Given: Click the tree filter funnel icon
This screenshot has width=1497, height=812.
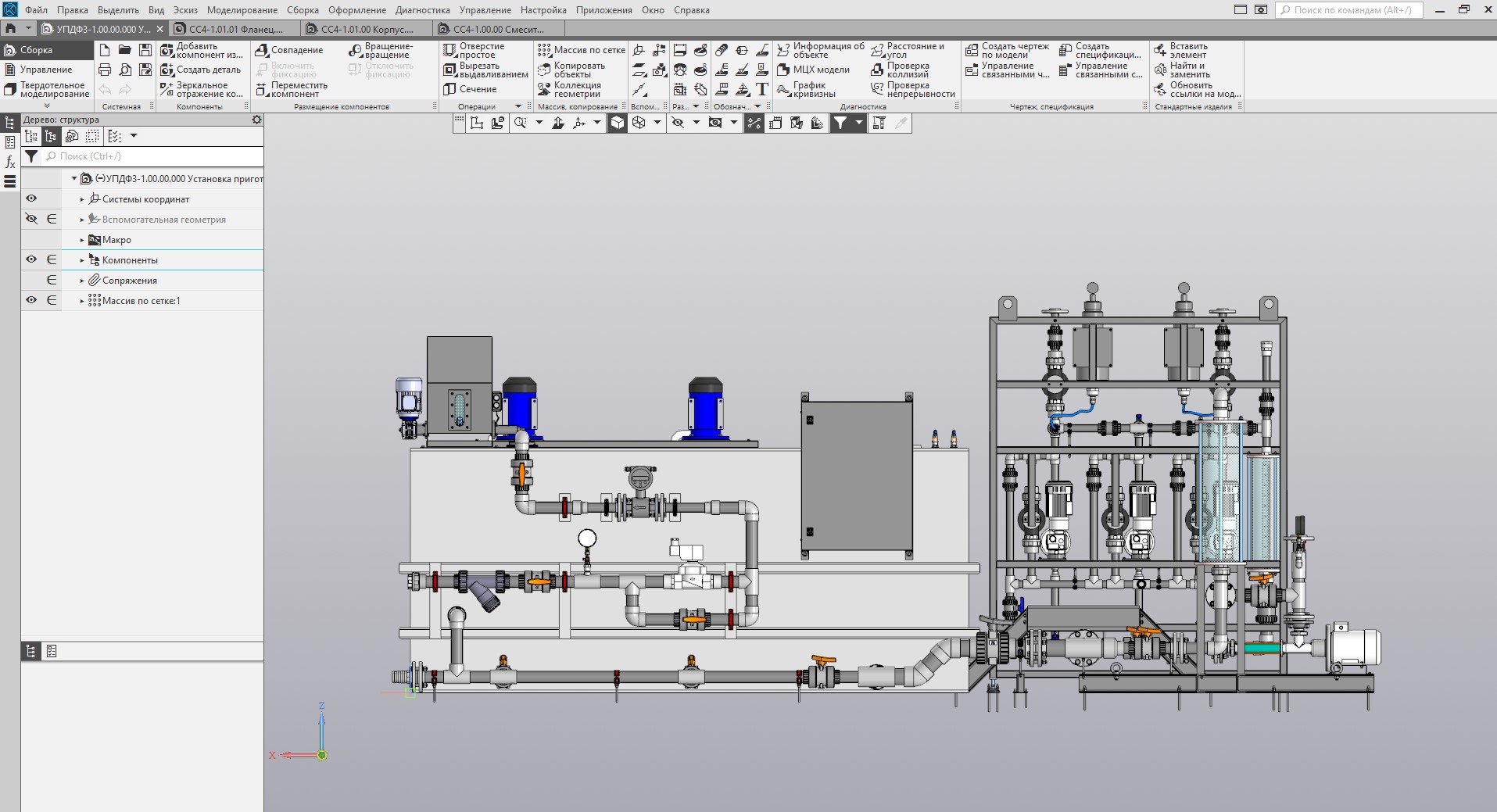Looking at the screenshot, I should (x=31, y=156).
